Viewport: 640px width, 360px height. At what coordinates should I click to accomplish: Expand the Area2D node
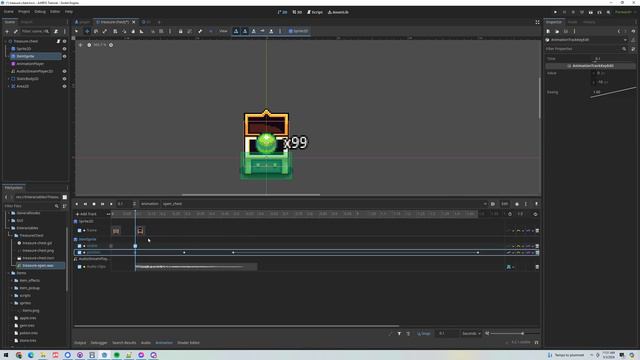click(x=9, y=87)
